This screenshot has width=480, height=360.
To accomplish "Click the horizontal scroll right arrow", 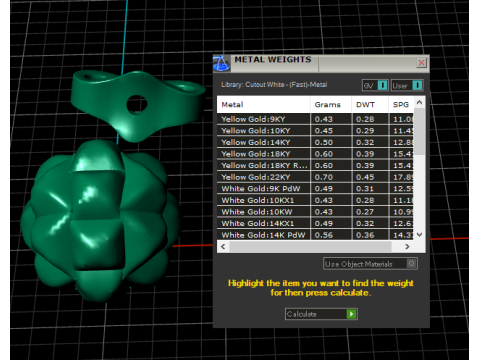I will pyautogui.click(x=407, y=247).
